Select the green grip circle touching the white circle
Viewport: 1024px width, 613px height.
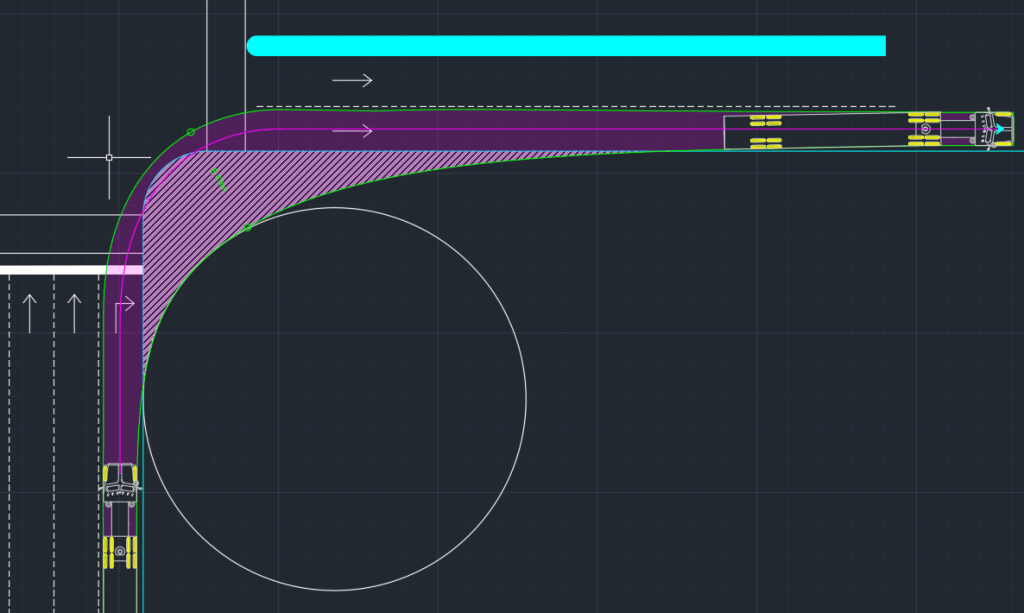248,228
